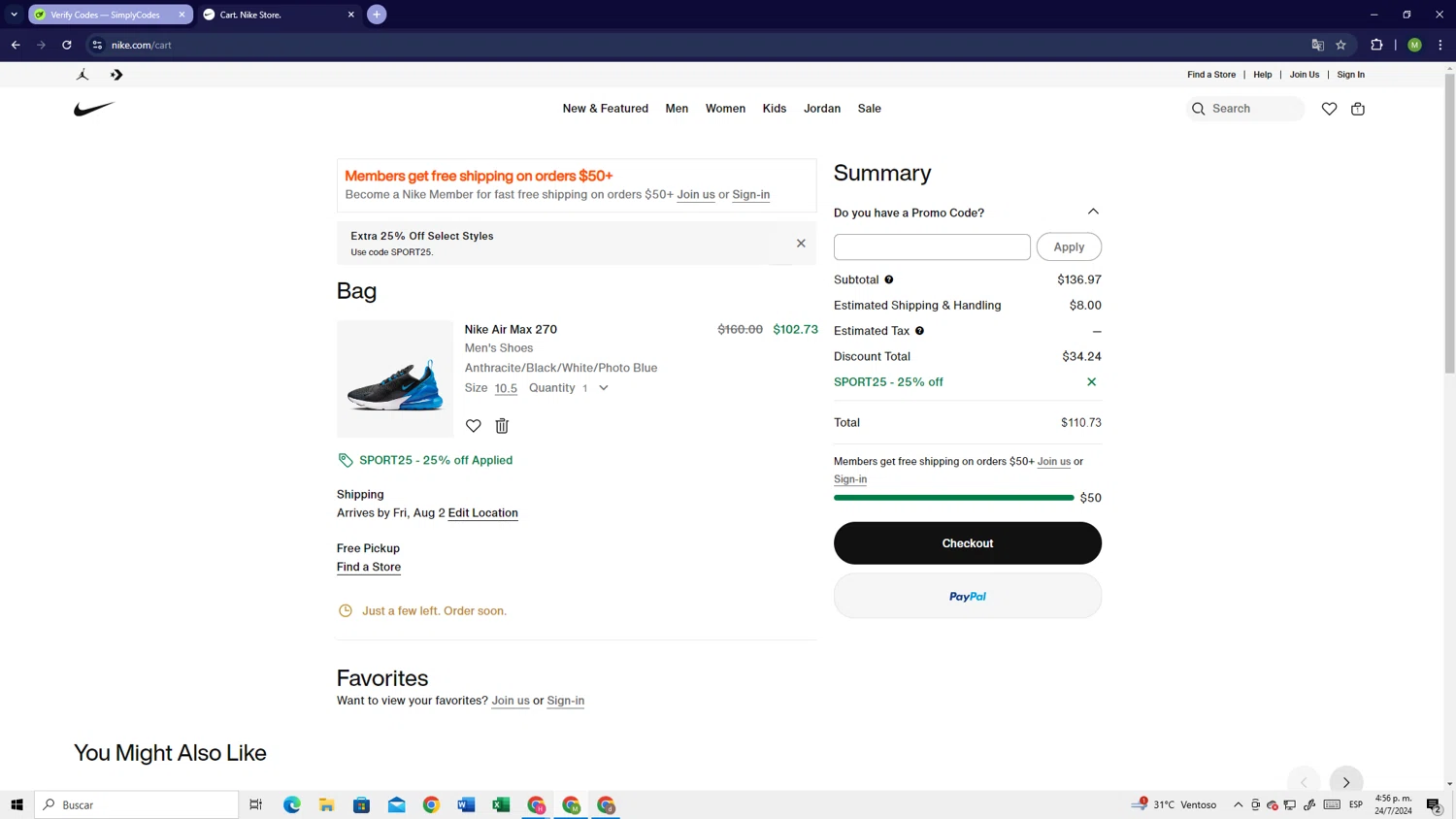Remove the SPORT25 promo code
Image resolution: width=1456 pixels, height=819 pixels.
click(x=1091, y=382)
